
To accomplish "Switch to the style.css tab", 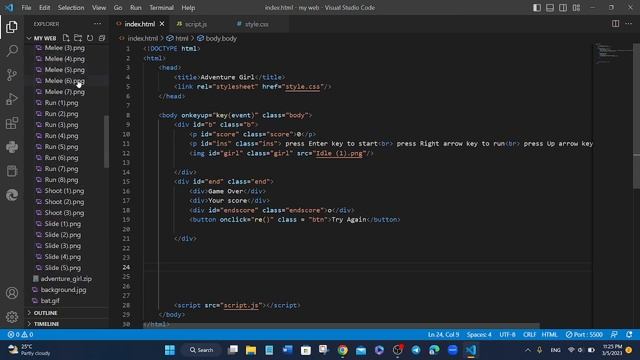I will (256, 24).
